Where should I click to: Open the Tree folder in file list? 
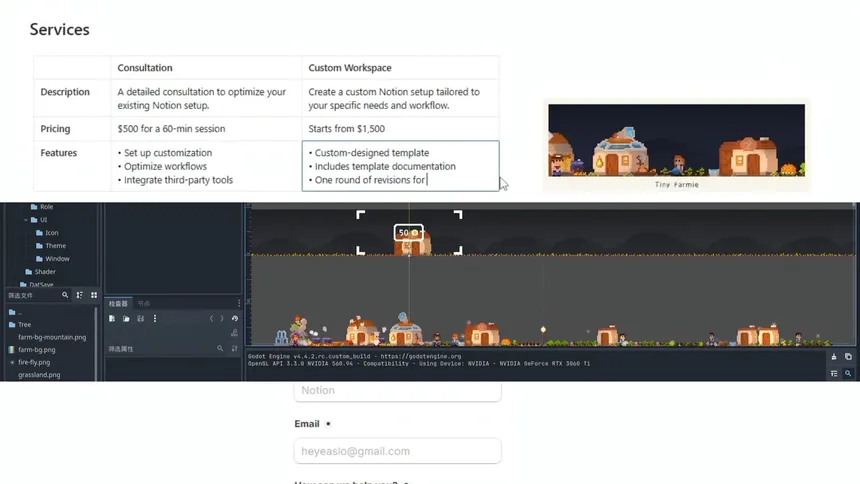(20, 324)
